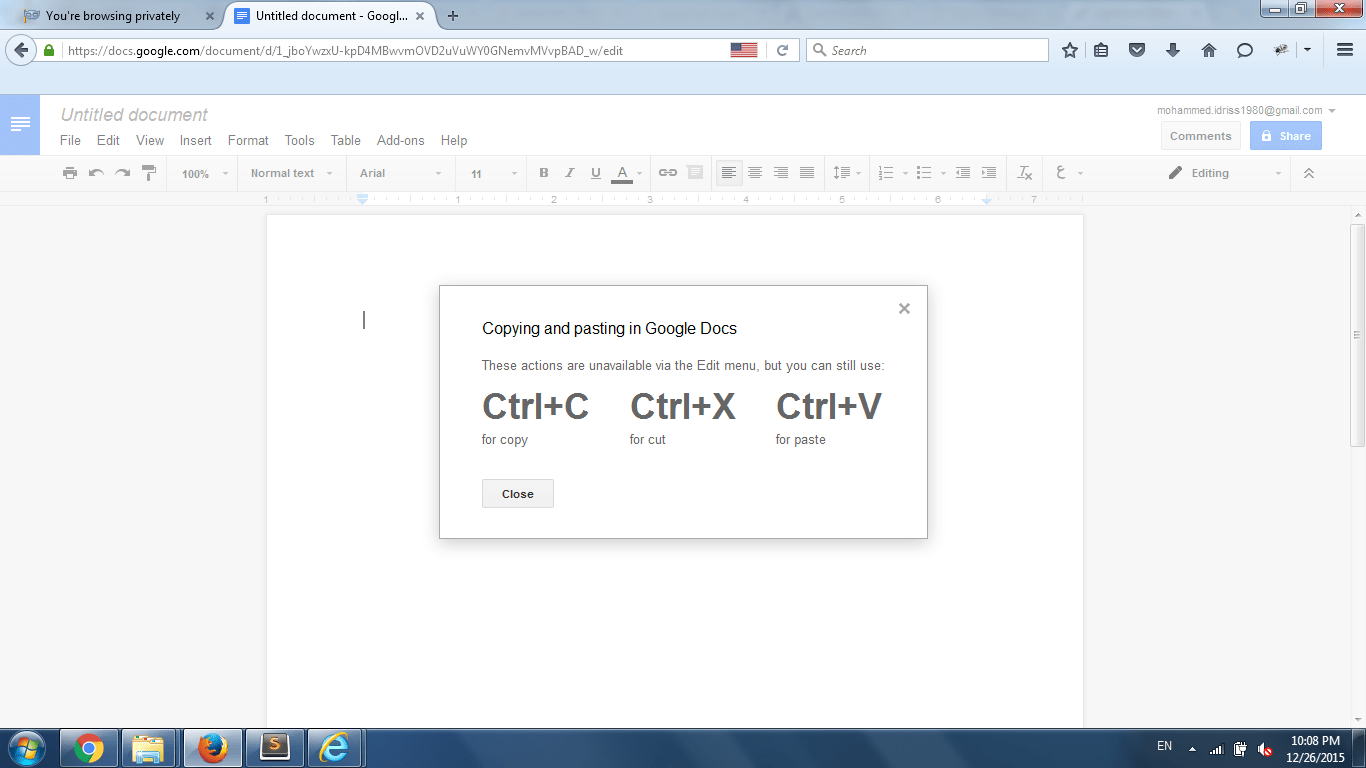Image resolution: width=1366 pixels, height=768 pixels.
Task: Open the 100% zoom dropdown
Action: [205, 173]
